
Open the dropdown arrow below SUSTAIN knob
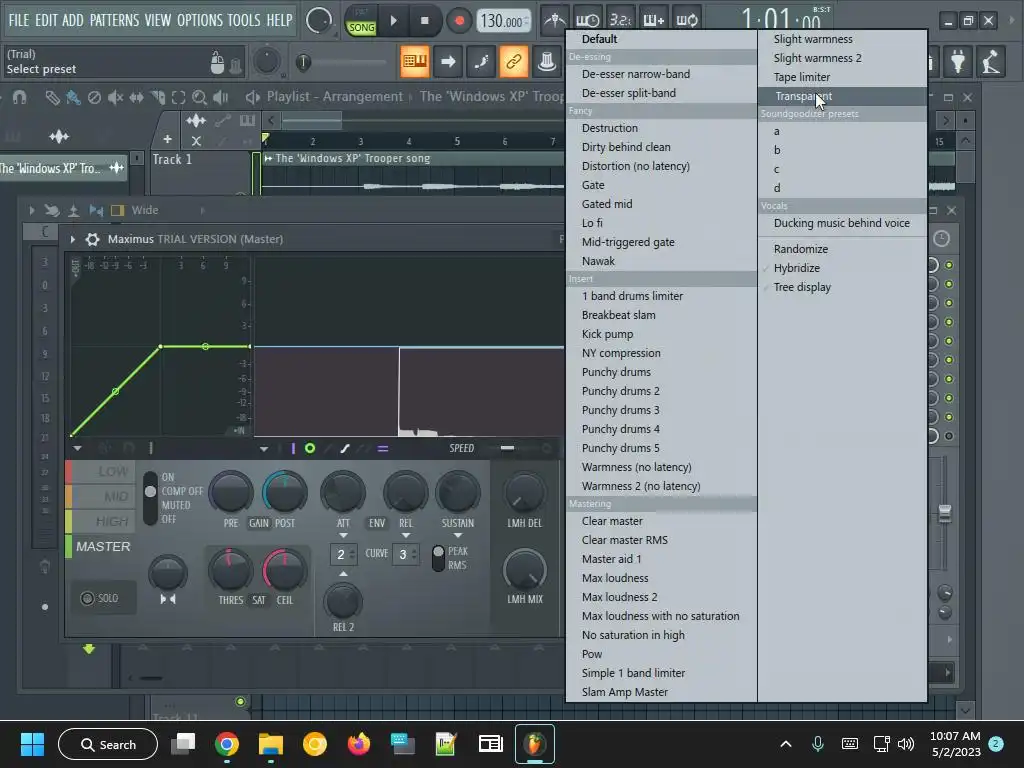tap(458, 536)
